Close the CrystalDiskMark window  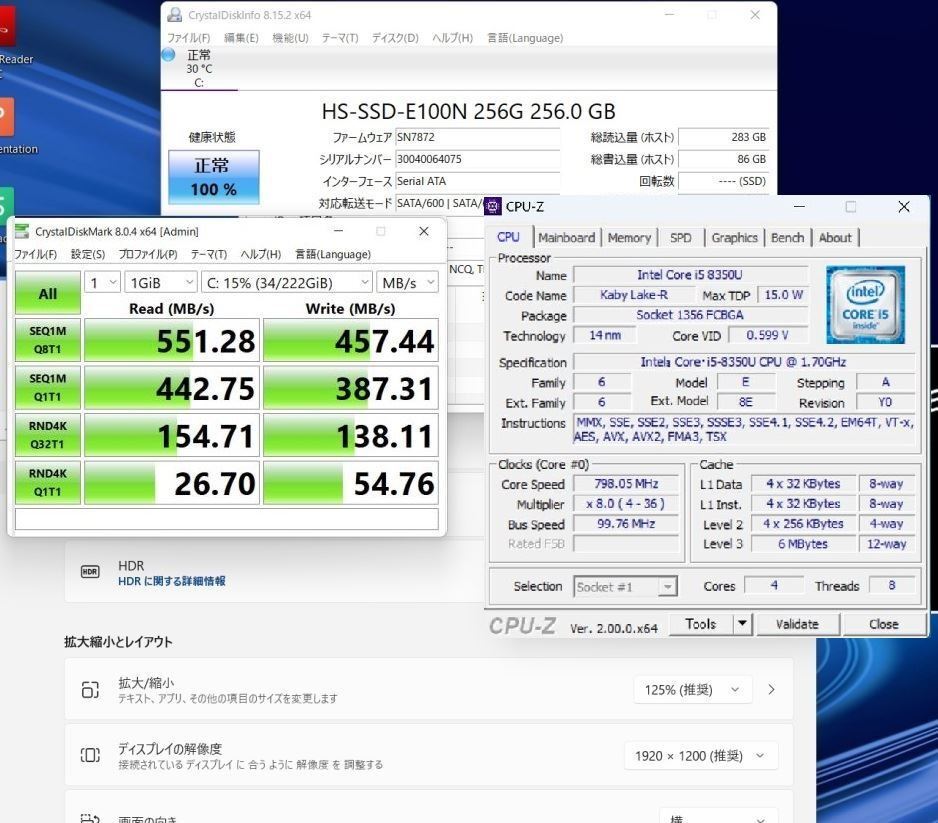424,231
